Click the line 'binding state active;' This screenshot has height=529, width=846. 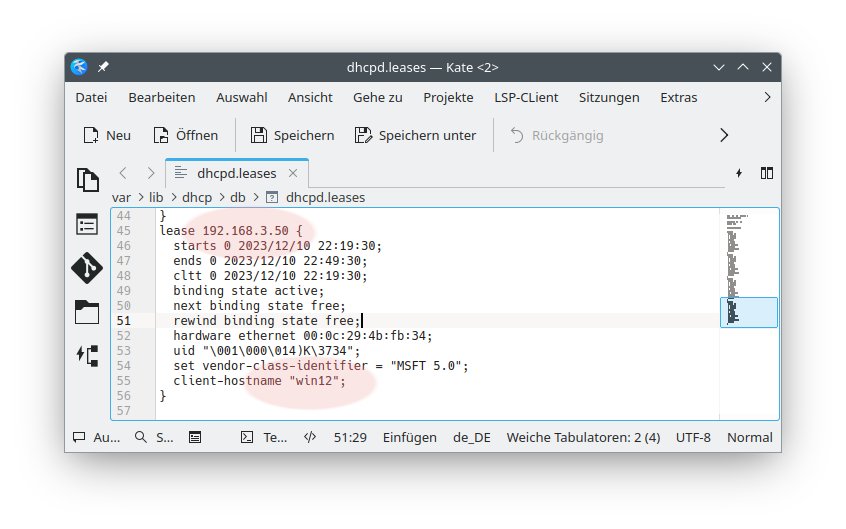(248, 290)
